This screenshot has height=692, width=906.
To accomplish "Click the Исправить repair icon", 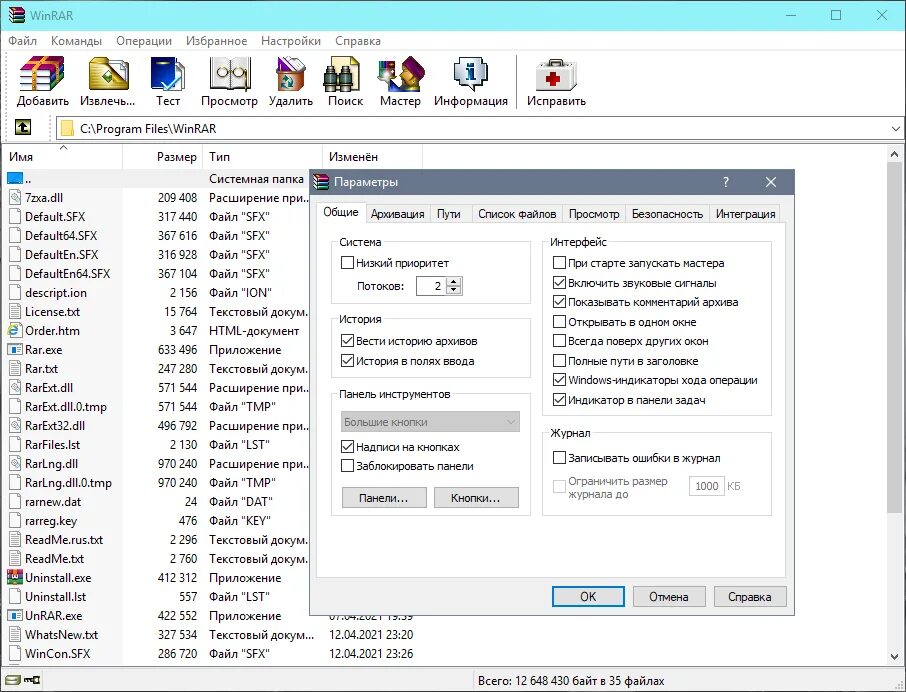I will [556, 73].
